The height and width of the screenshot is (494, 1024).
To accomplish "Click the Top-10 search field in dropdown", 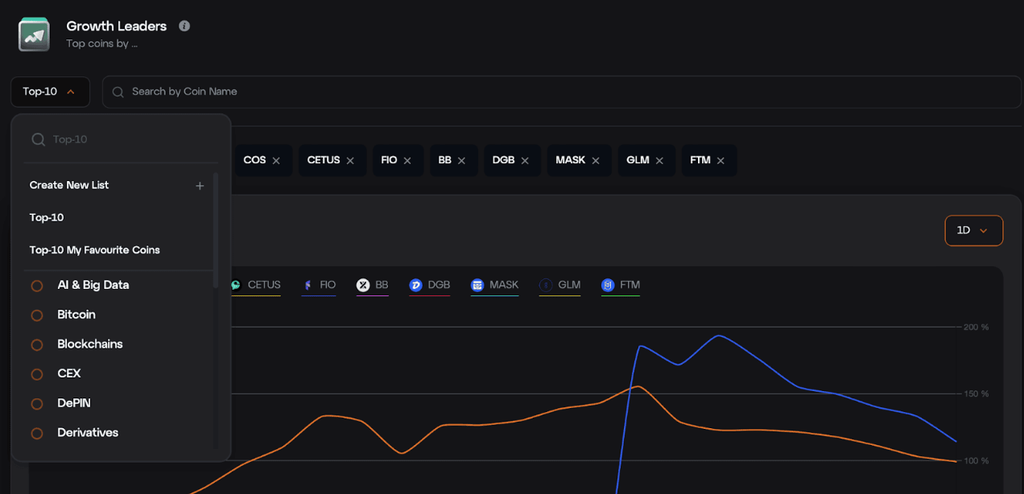I will tap(121, 139).
